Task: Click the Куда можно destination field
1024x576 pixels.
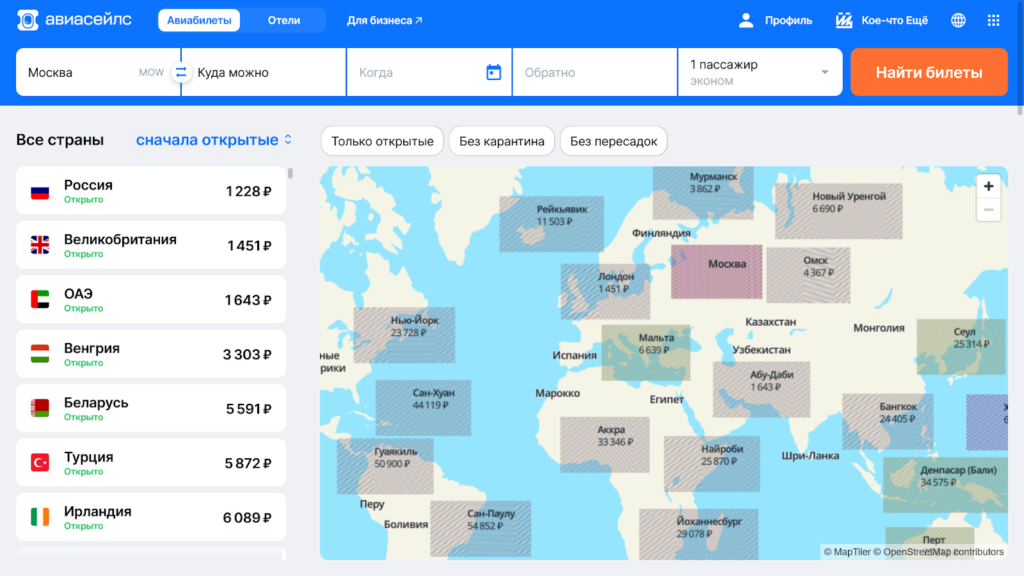Action: pyautogui.click(x=266, y=72)
